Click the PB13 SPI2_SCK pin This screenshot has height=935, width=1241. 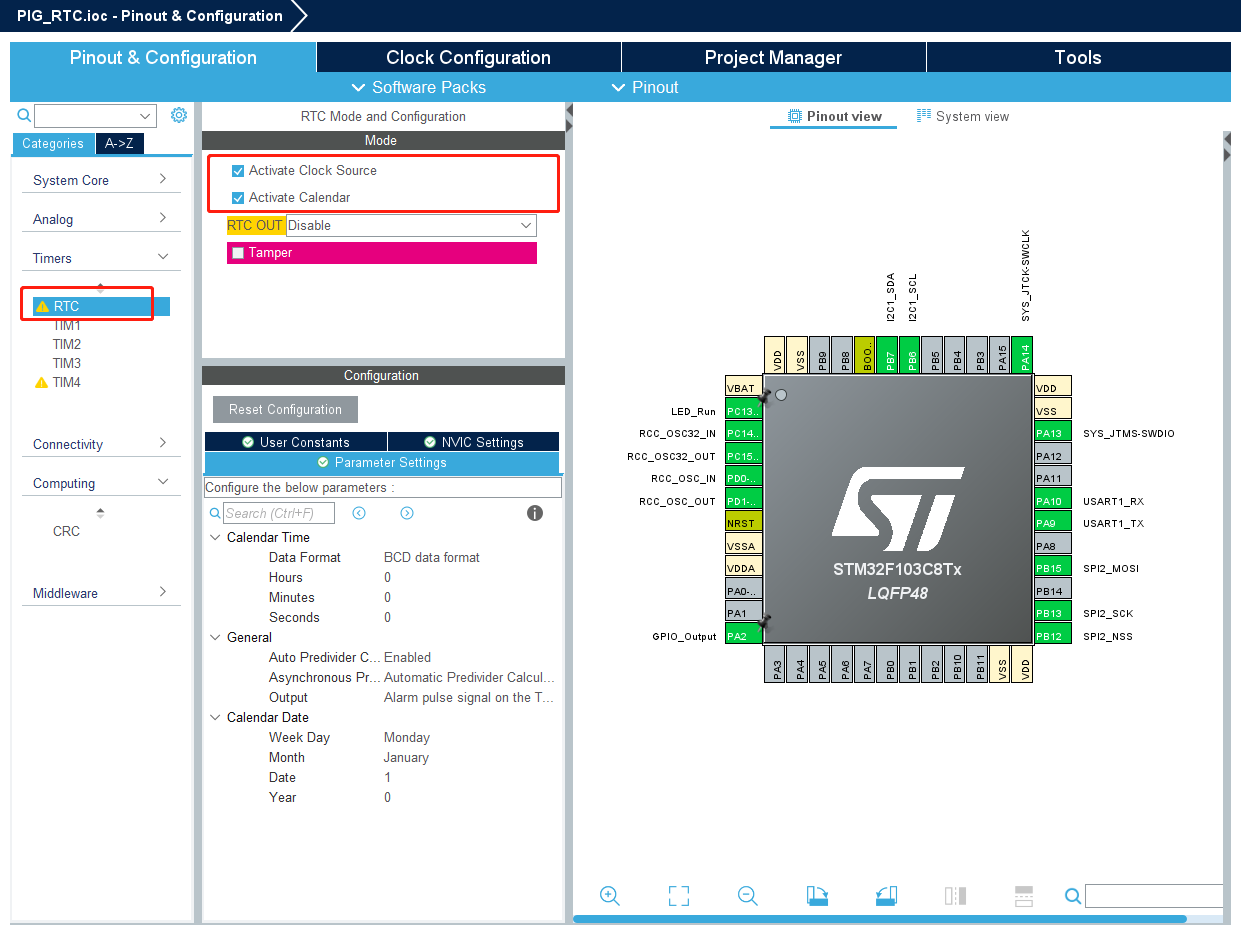1052,613
